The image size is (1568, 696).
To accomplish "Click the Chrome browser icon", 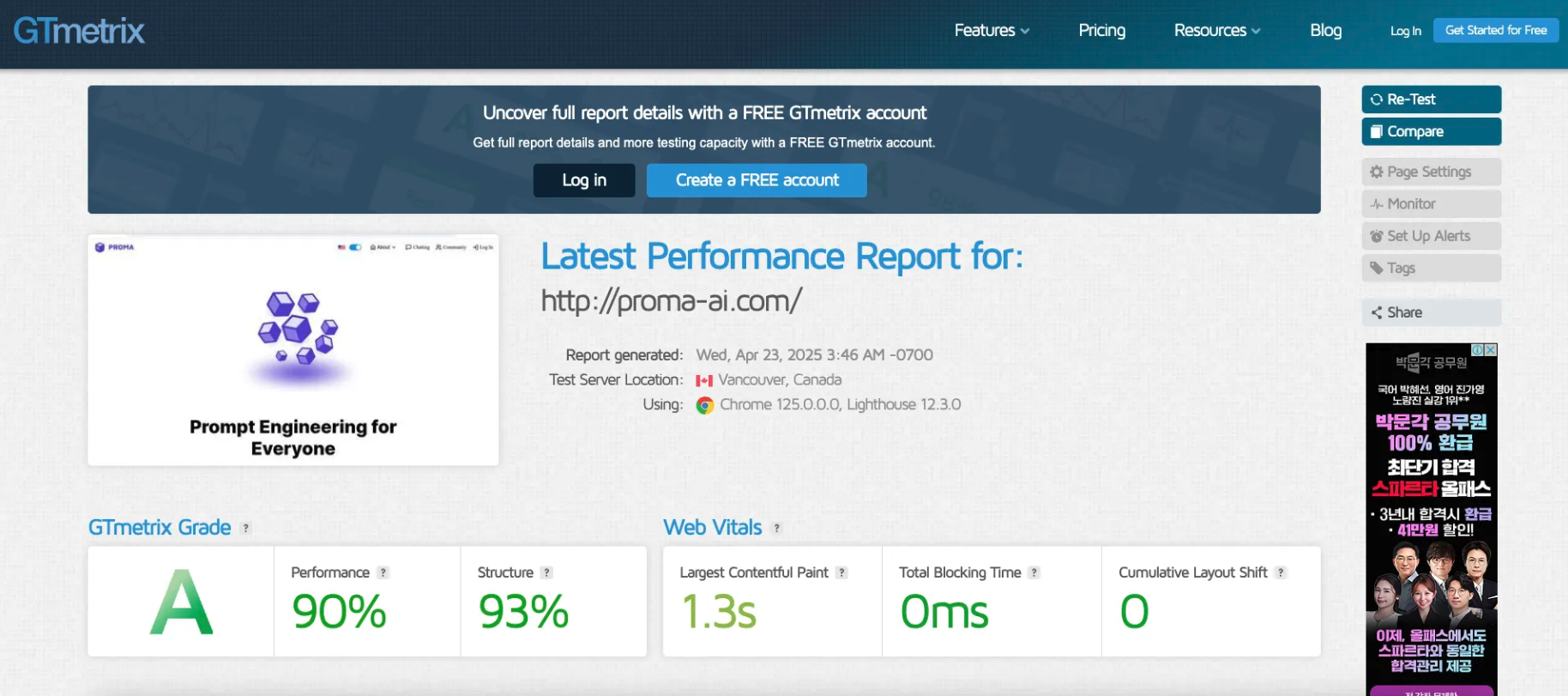I will tap(705, 405).
